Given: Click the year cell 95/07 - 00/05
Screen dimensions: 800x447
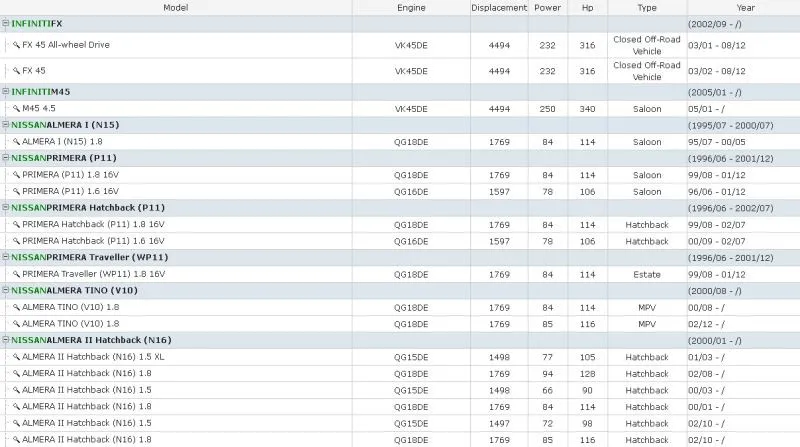Looking at the screenshot, I should [x=716, y=142].
